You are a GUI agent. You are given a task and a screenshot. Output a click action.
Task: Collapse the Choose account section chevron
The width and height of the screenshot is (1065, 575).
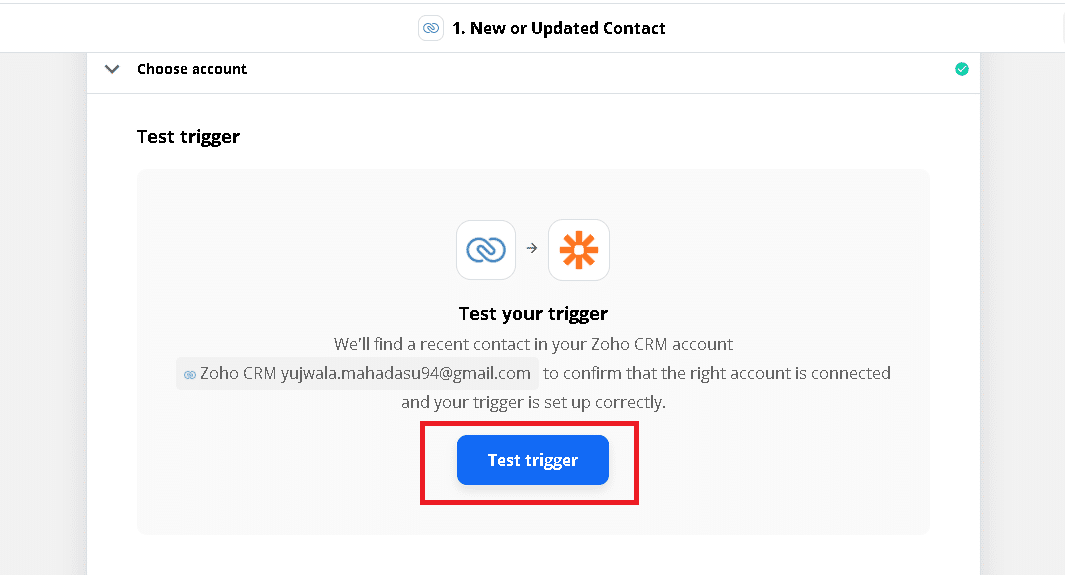[x=112, y=69]
